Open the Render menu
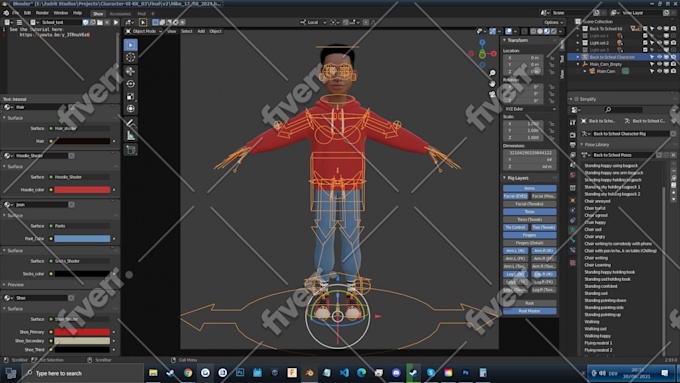This screenshot has width=680, height=383. click(42, 13)
